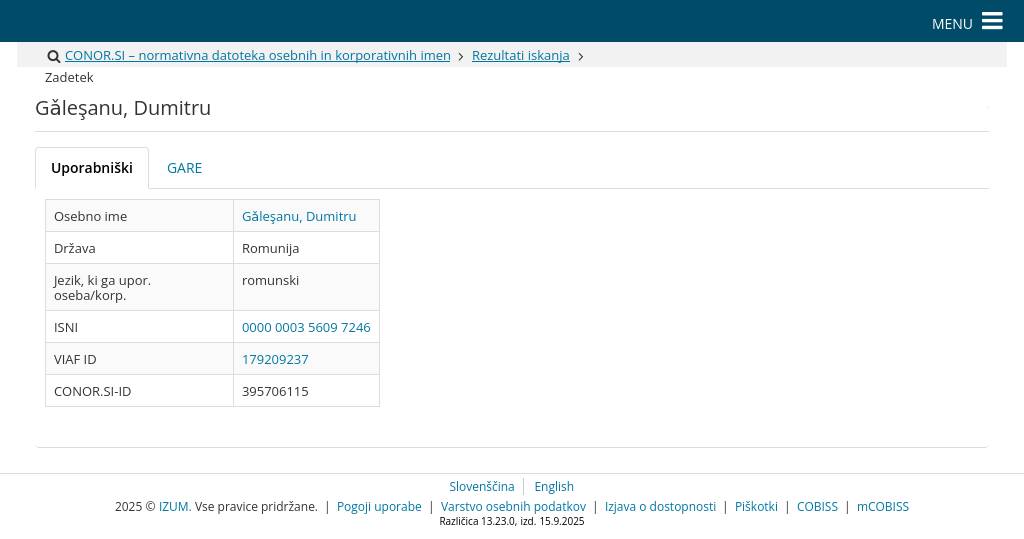Image resolution: width=1024 pixels, height=539 pixels.
Task: Open the IZUM footer link
Action: point(174,507)
